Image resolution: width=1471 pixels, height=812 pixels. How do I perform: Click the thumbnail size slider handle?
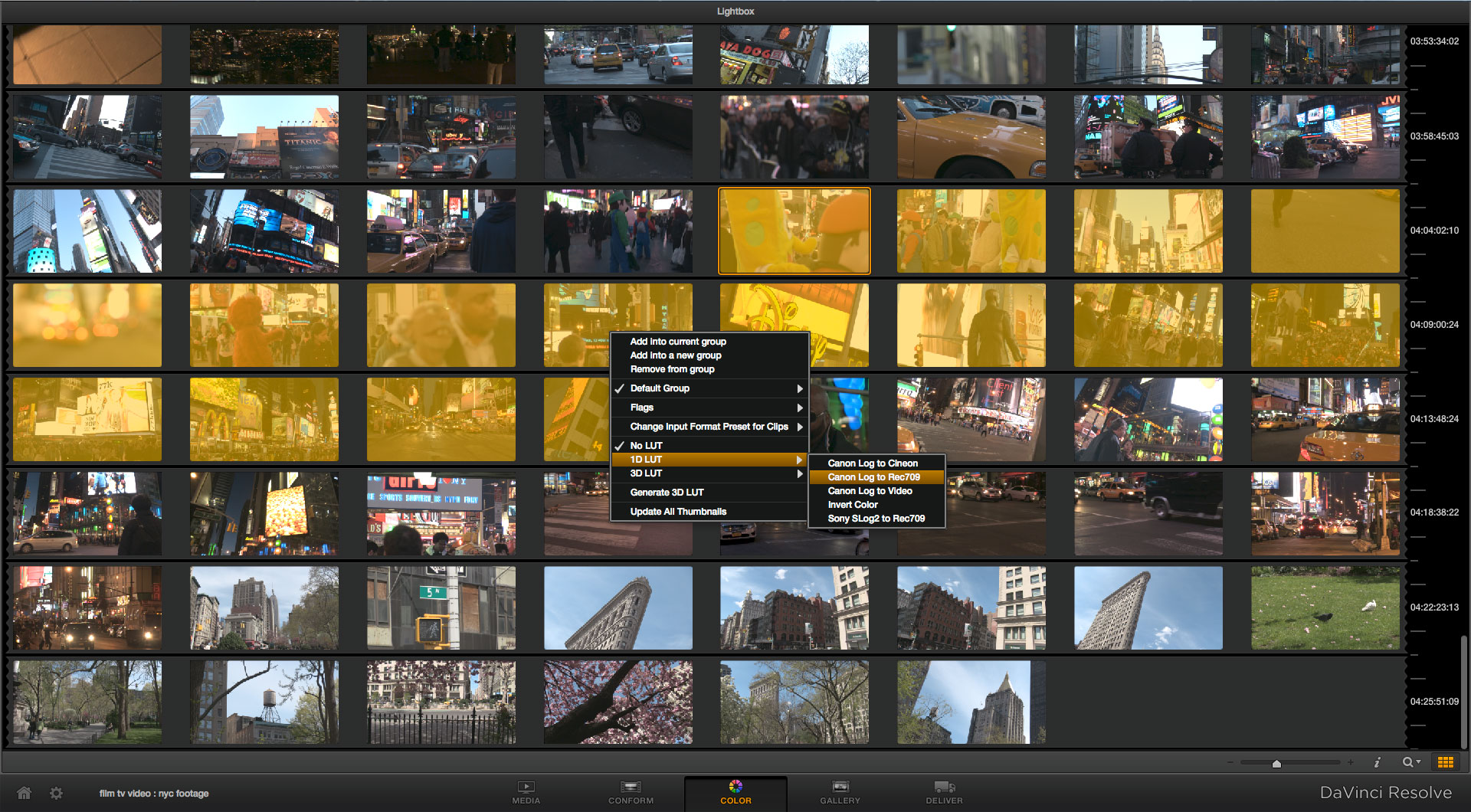click(1276, 763)
